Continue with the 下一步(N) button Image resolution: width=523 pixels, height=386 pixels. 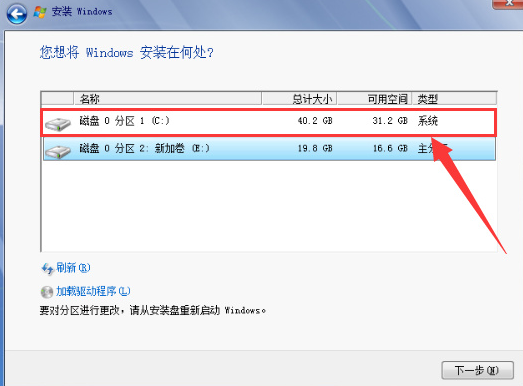pos(477,370)
